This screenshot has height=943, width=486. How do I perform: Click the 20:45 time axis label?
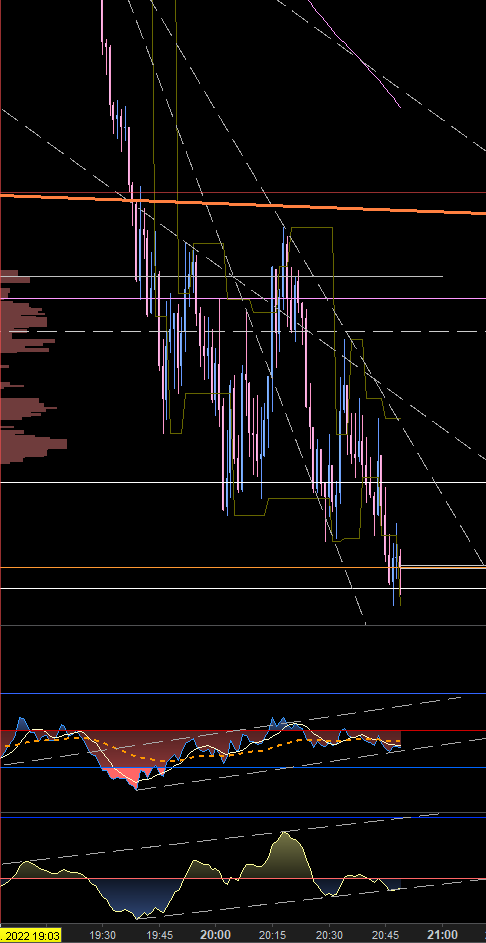pos(386,936)
